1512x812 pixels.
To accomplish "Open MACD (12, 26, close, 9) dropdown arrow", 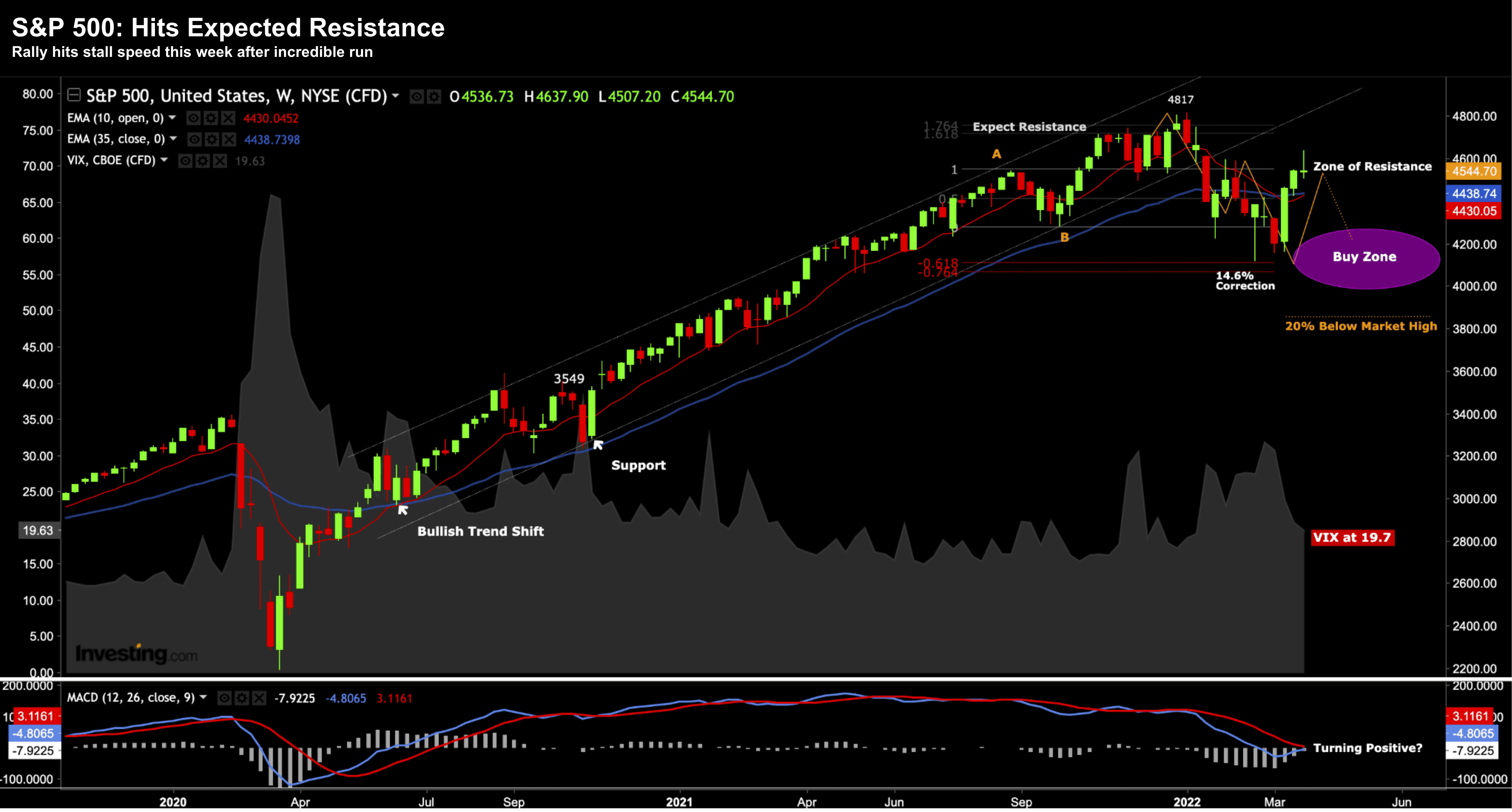I will (204, 697).
